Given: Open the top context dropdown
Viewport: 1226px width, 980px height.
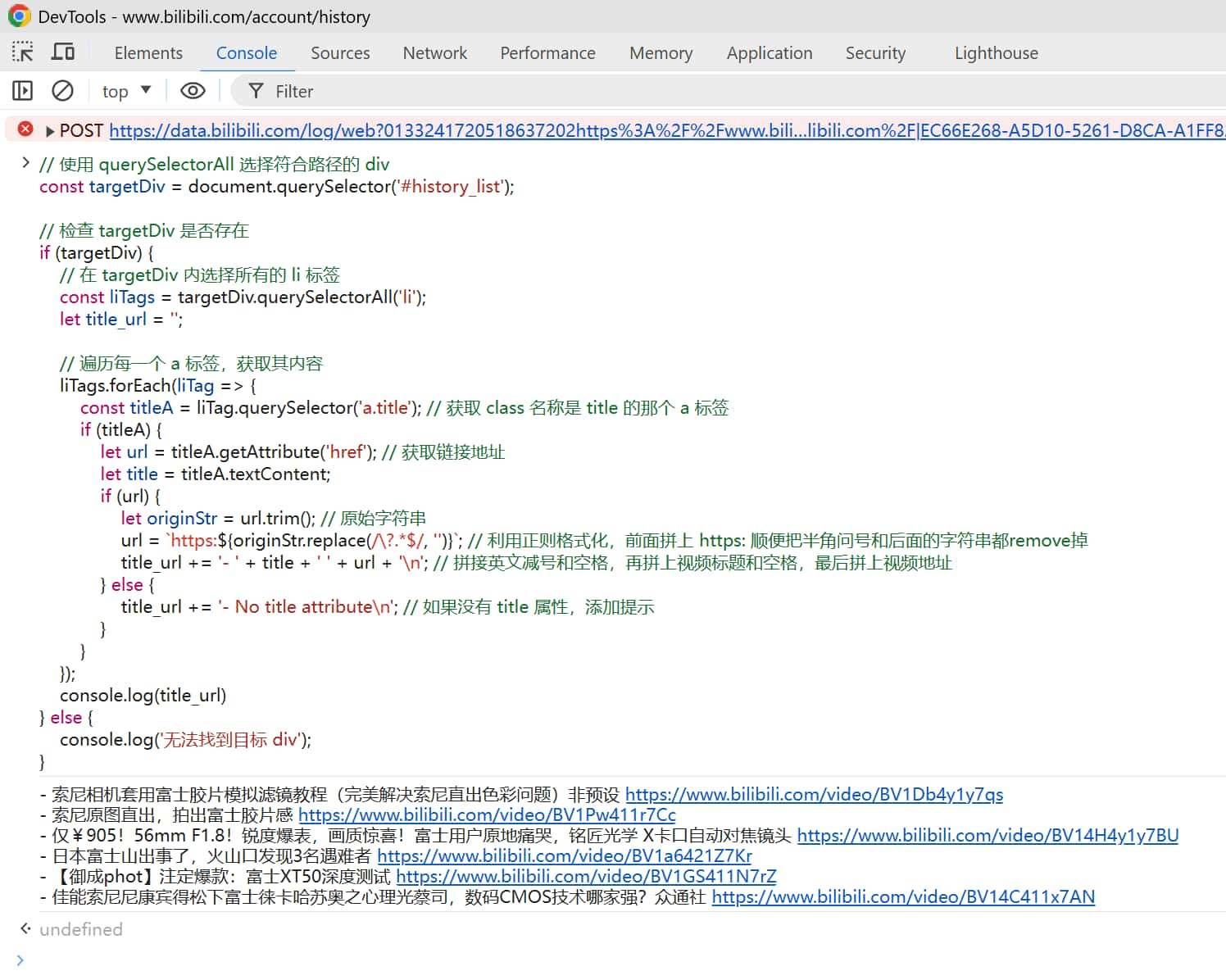Looking at the screenshot, I should [x=126, y=91].
